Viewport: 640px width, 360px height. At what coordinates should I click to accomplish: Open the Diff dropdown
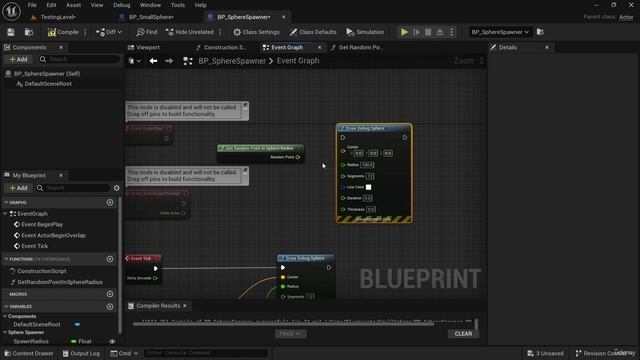tap(109, 32)
